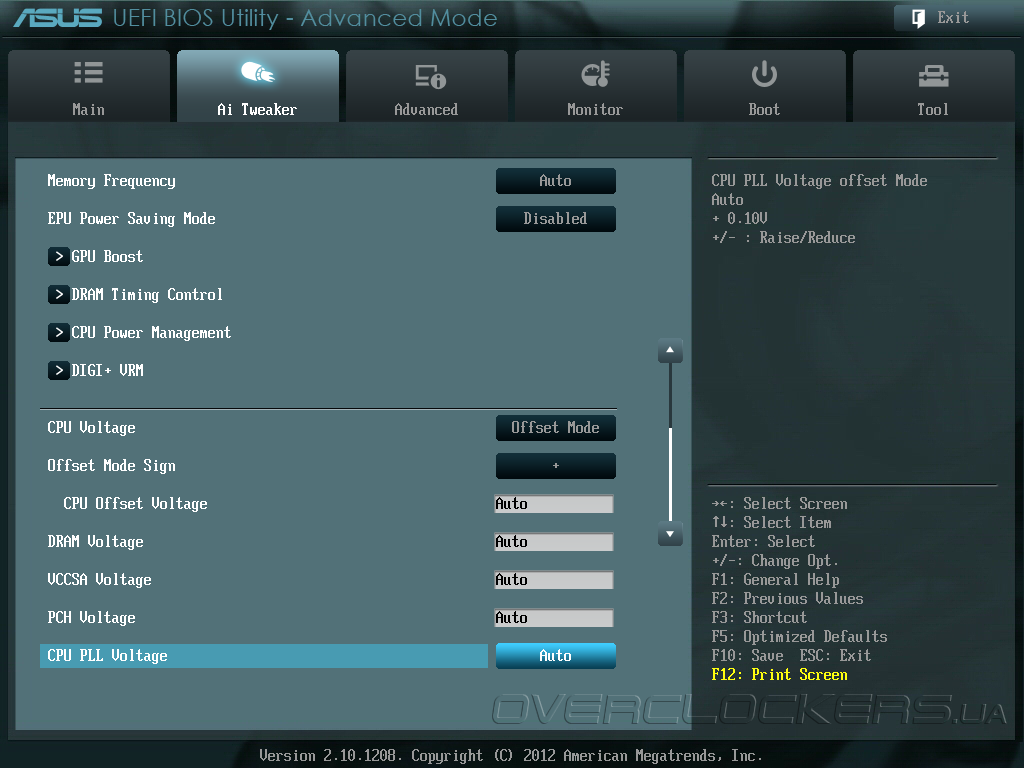Click the GPU Boost label
1024x768 pixels.
(x=107, y=257)
